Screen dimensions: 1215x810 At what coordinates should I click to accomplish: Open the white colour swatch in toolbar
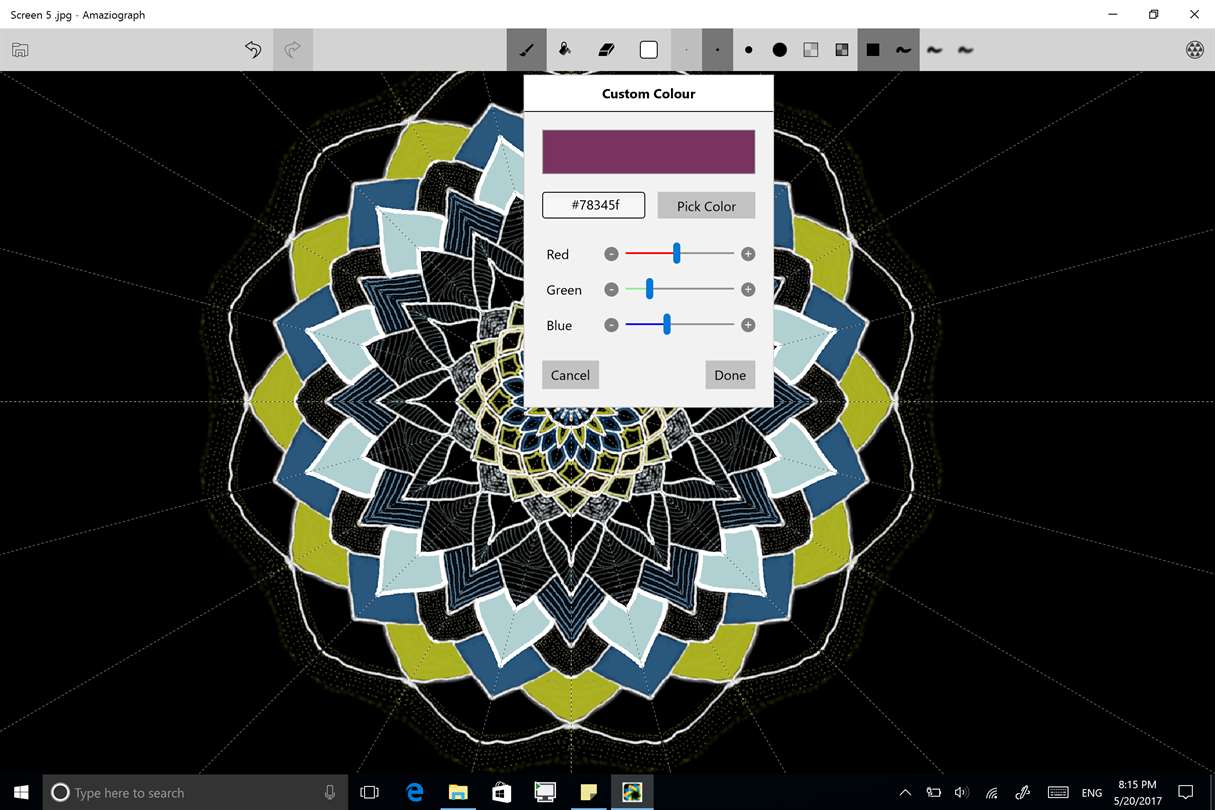coord(649,50)
